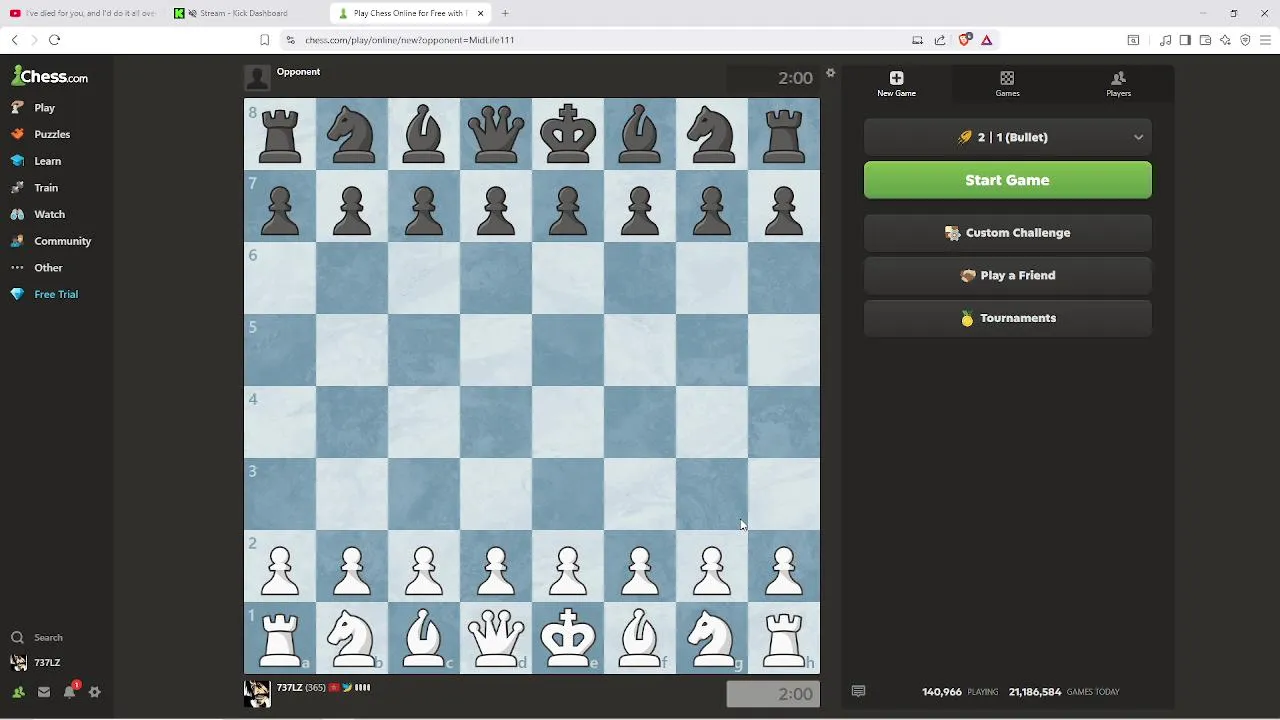The height and width of the screenshot is (720, 1280).
Task: Click the search tabs icon in toolbar
Action: tap(1133, 40)
